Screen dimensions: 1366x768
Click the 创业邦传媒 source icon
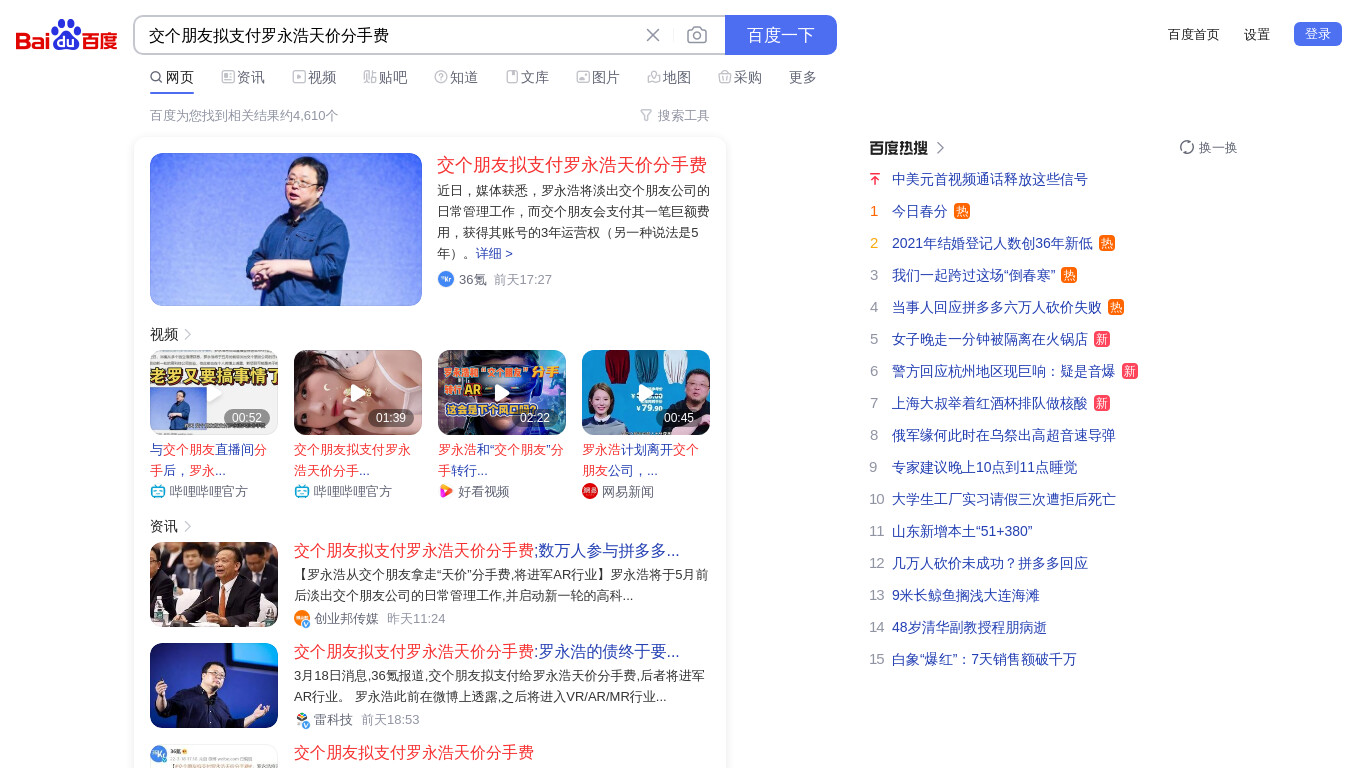coord(302,619)
